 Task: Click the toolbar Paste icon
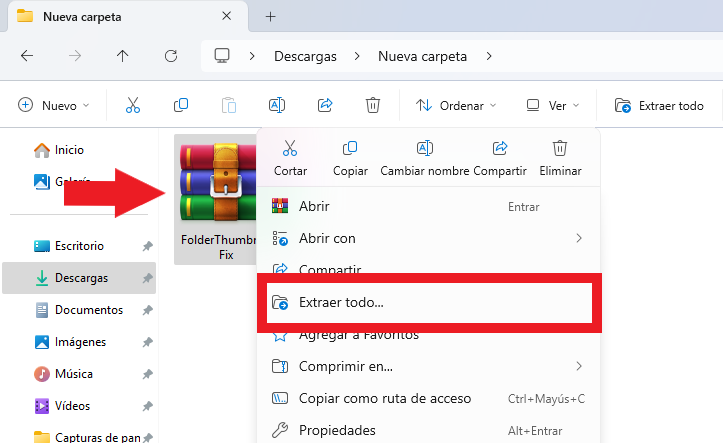point(229,106)
